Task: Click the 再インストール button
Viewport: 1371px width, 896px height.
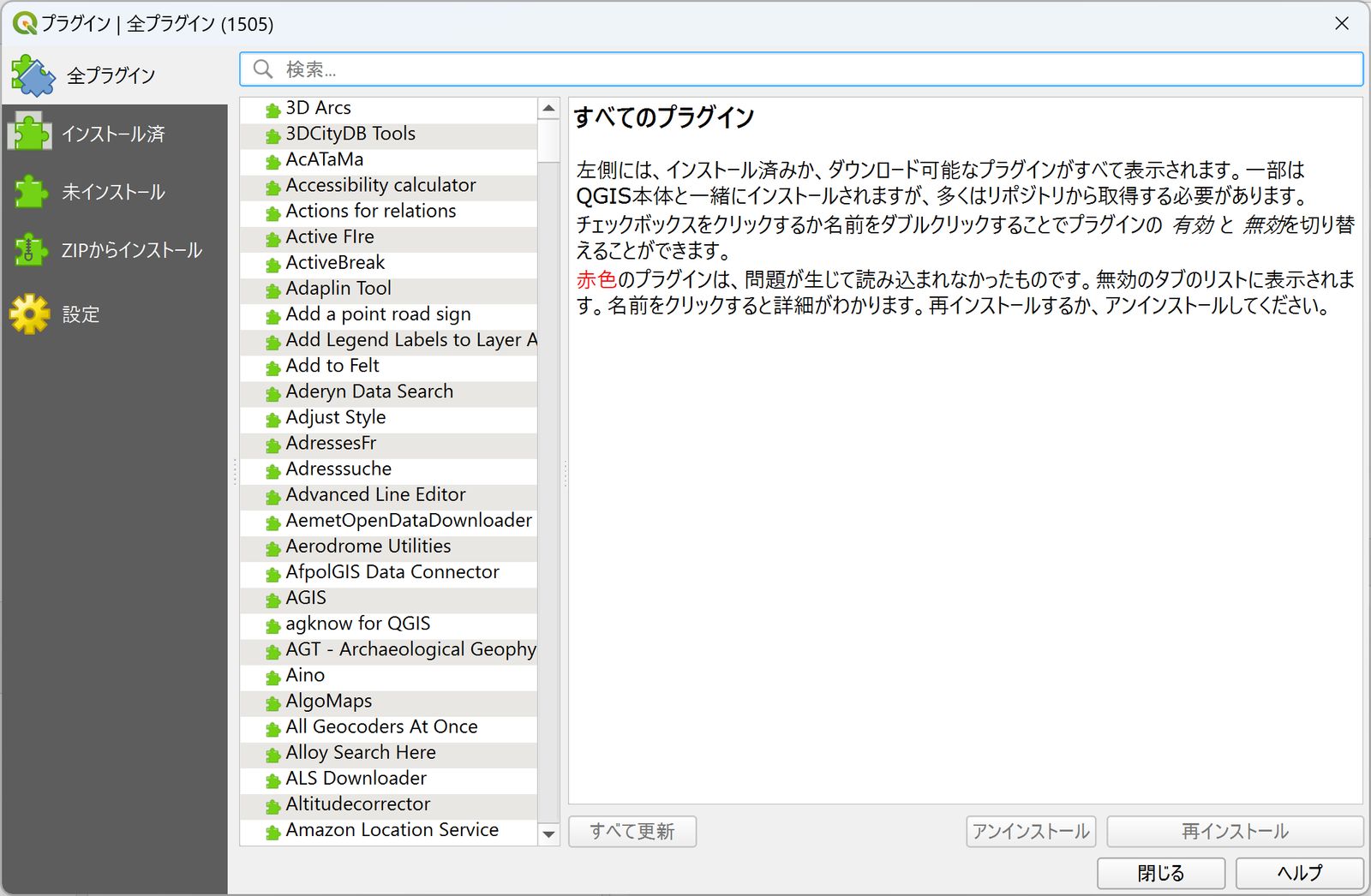Action: point(1235,831)
